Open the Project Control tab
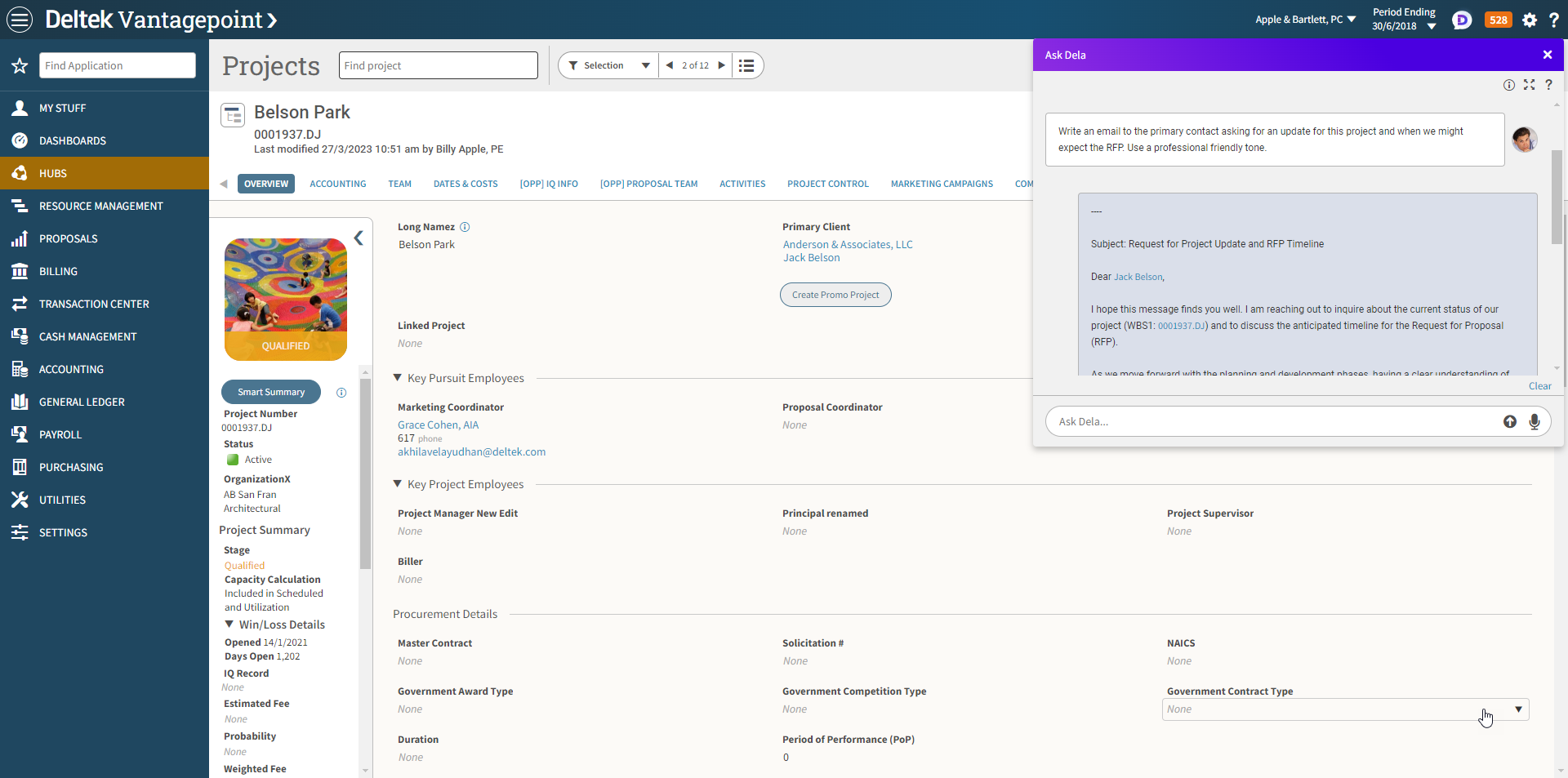 click(x=827, y=184)
